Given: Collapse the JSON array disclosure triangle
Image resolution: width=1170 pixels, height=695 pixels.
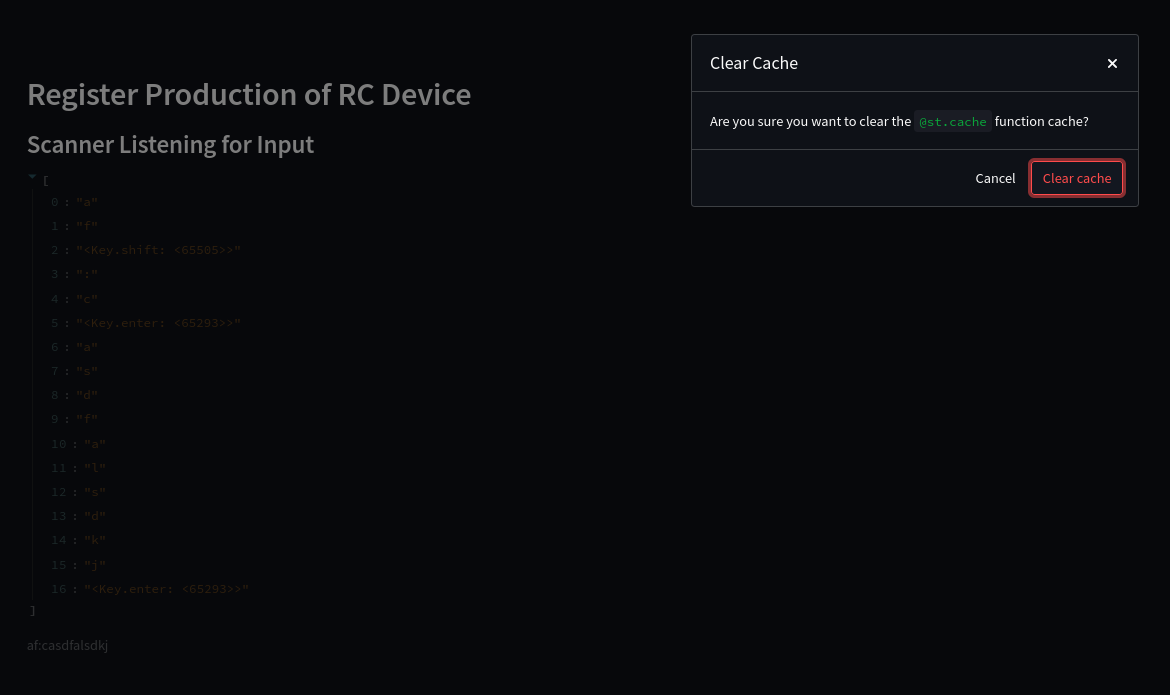Looking at the screenshot, I should (32, 176).
